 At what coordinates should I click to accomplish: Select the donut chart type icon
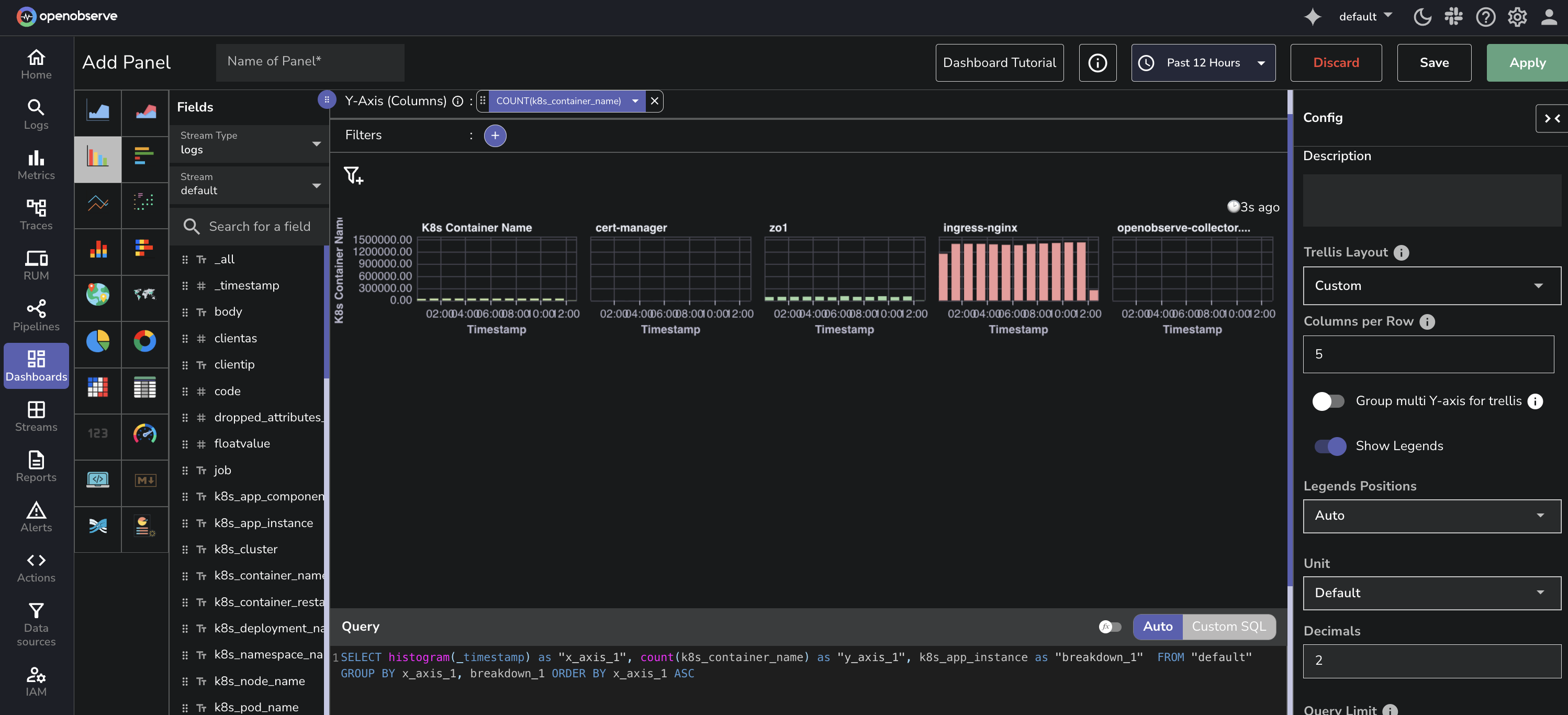click(x=145, y=341)
